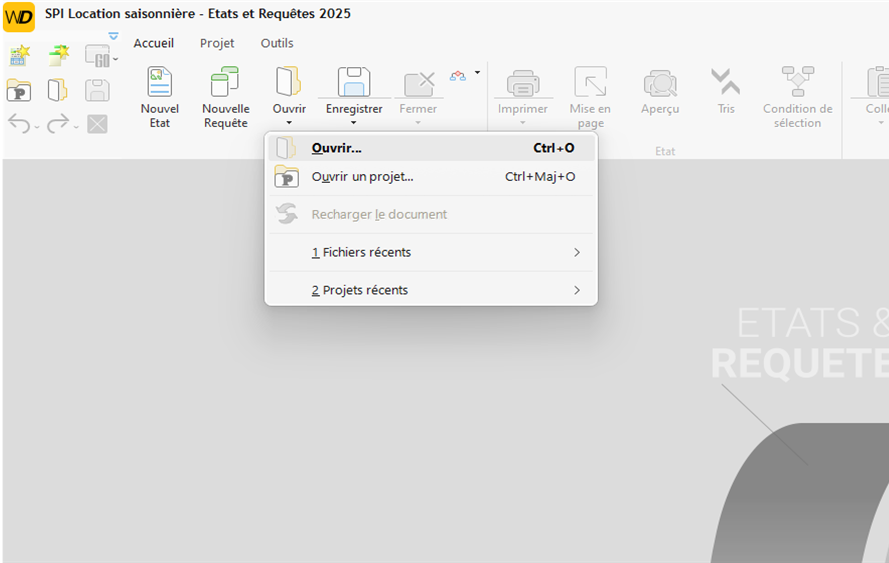Screen dimensions: 889x563
Task: Click the Nouvelle Requête icon
Action: [225, 82]
